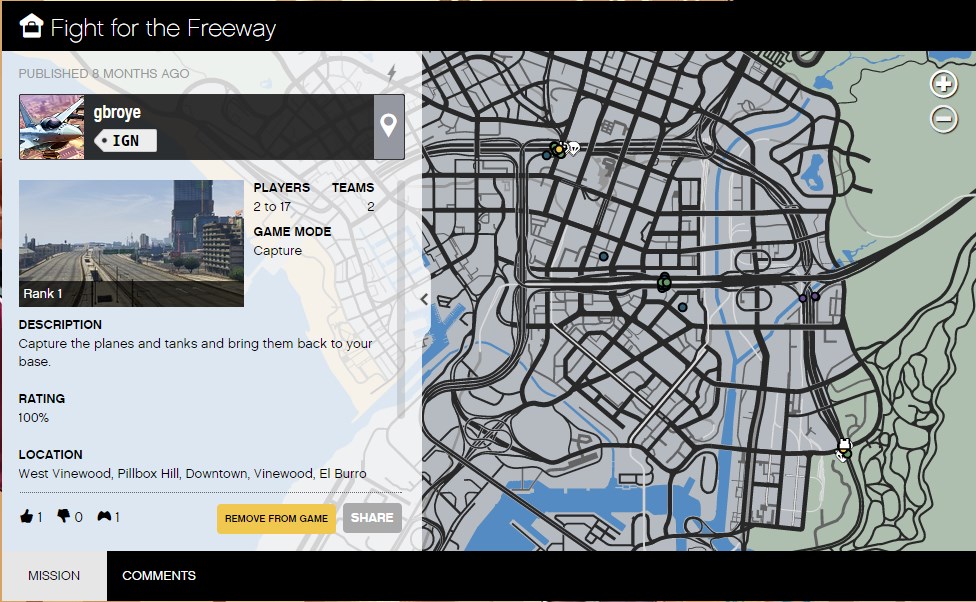Zoom out of the map with the minus button
This screenshot has width=976, height=602.
pyautogui.click(x=944, y=119)
